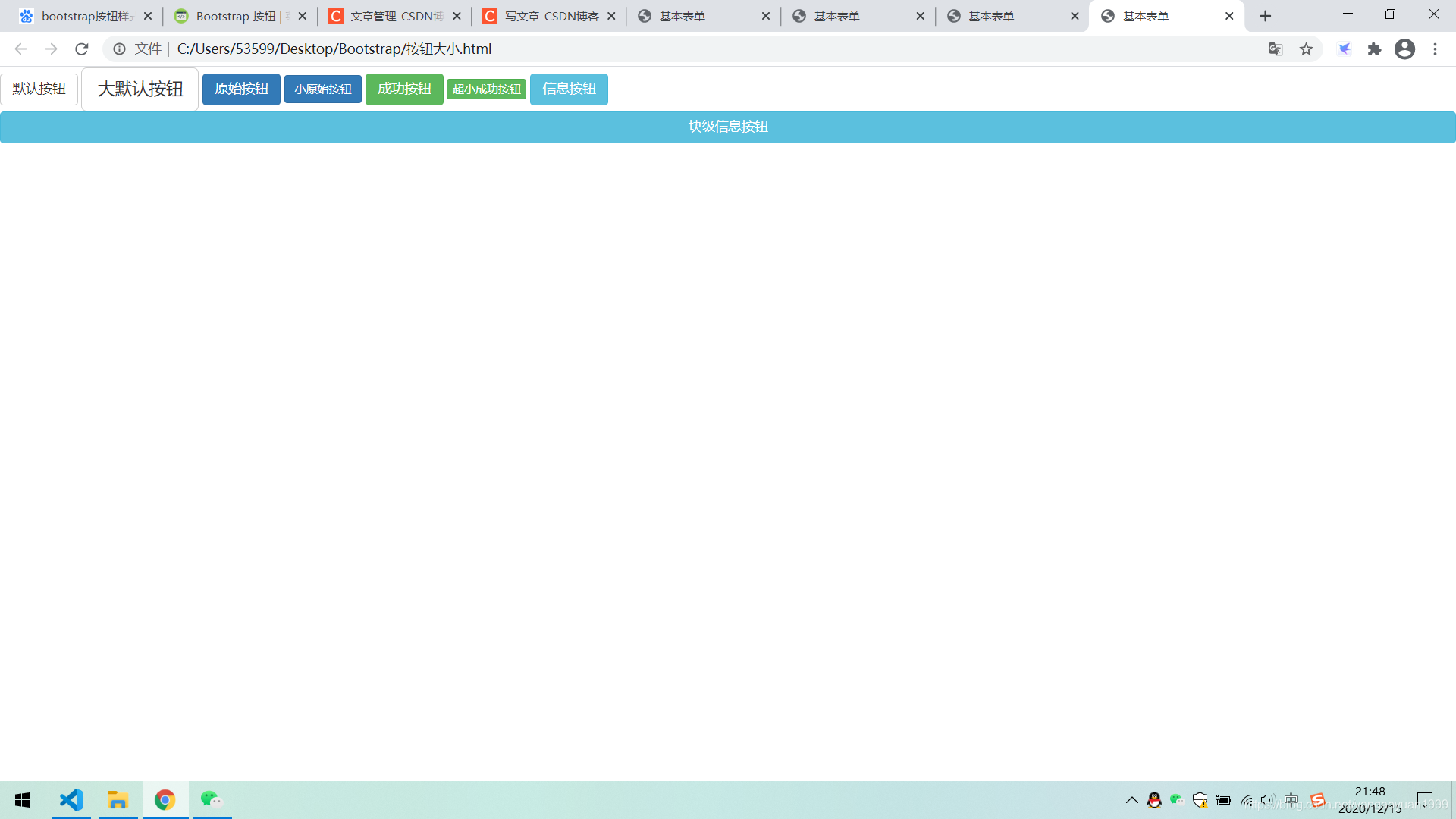The image size is (1456, 819).
Task: Click the browser reload icon
Action: tap(82, 49)
